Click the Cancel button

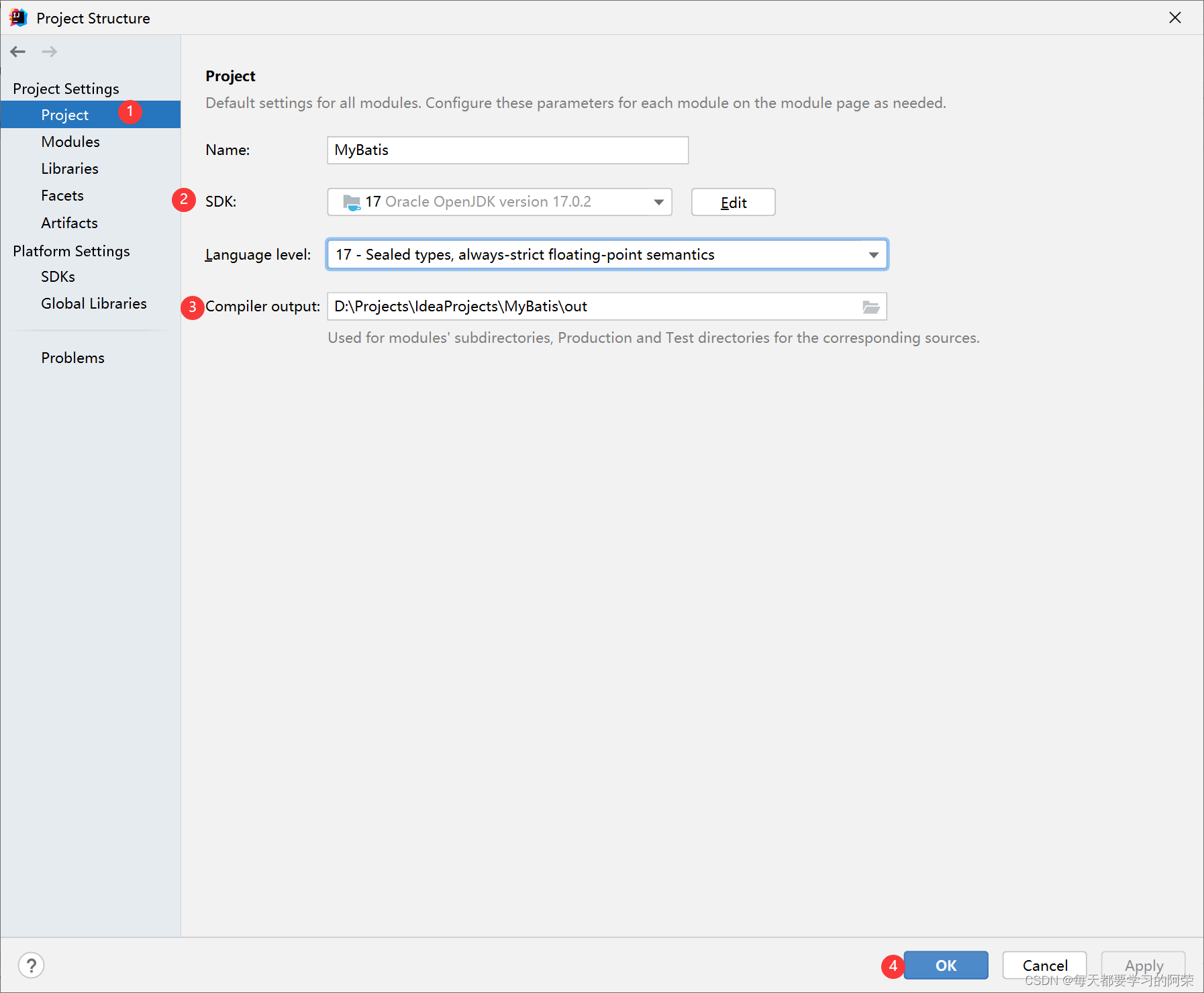coord(1045,965)
